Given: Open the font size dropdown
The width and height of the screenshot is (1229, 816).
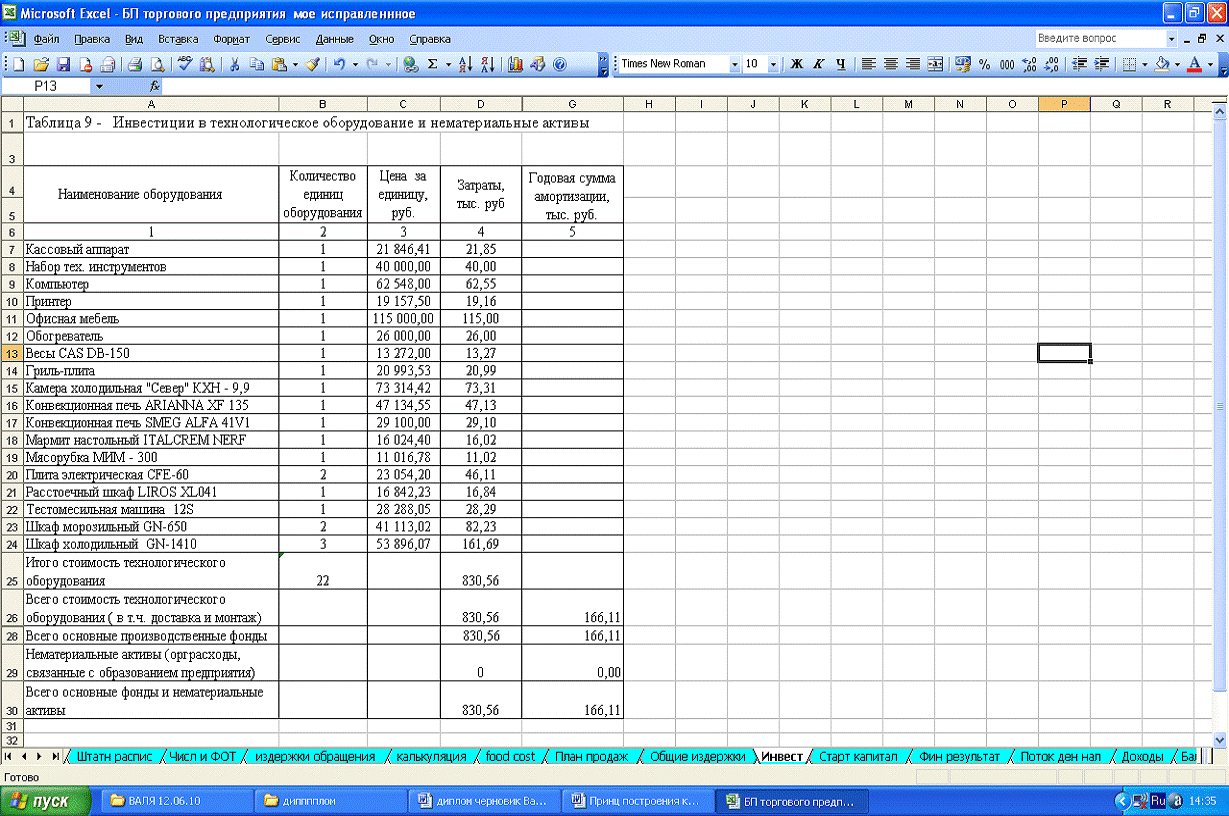Looking at the screenshot, I should [x=775, y=64].
